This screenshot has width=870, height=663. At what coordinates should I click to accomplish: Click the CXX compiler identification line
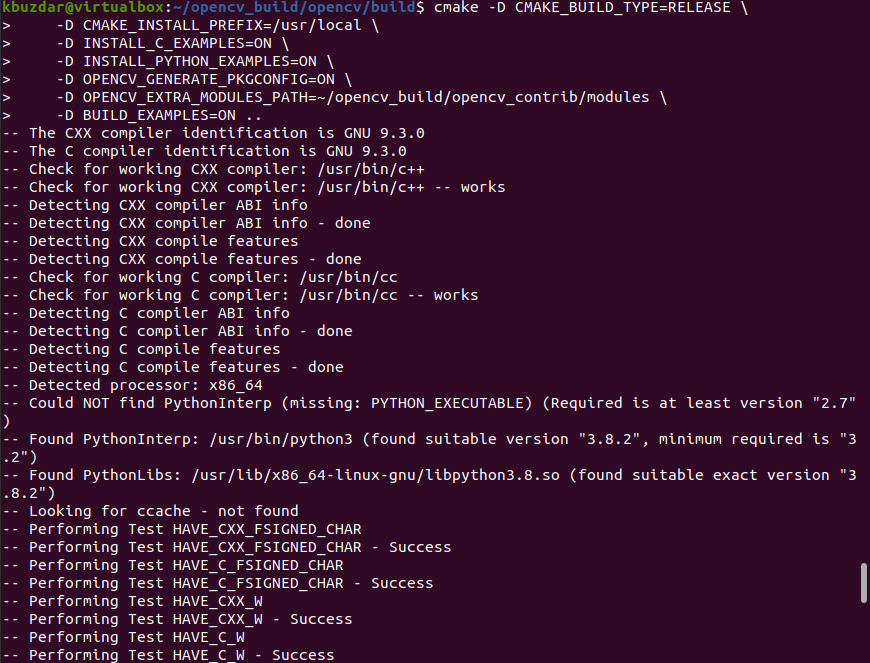pyautogui.click(x=226, y=133)
